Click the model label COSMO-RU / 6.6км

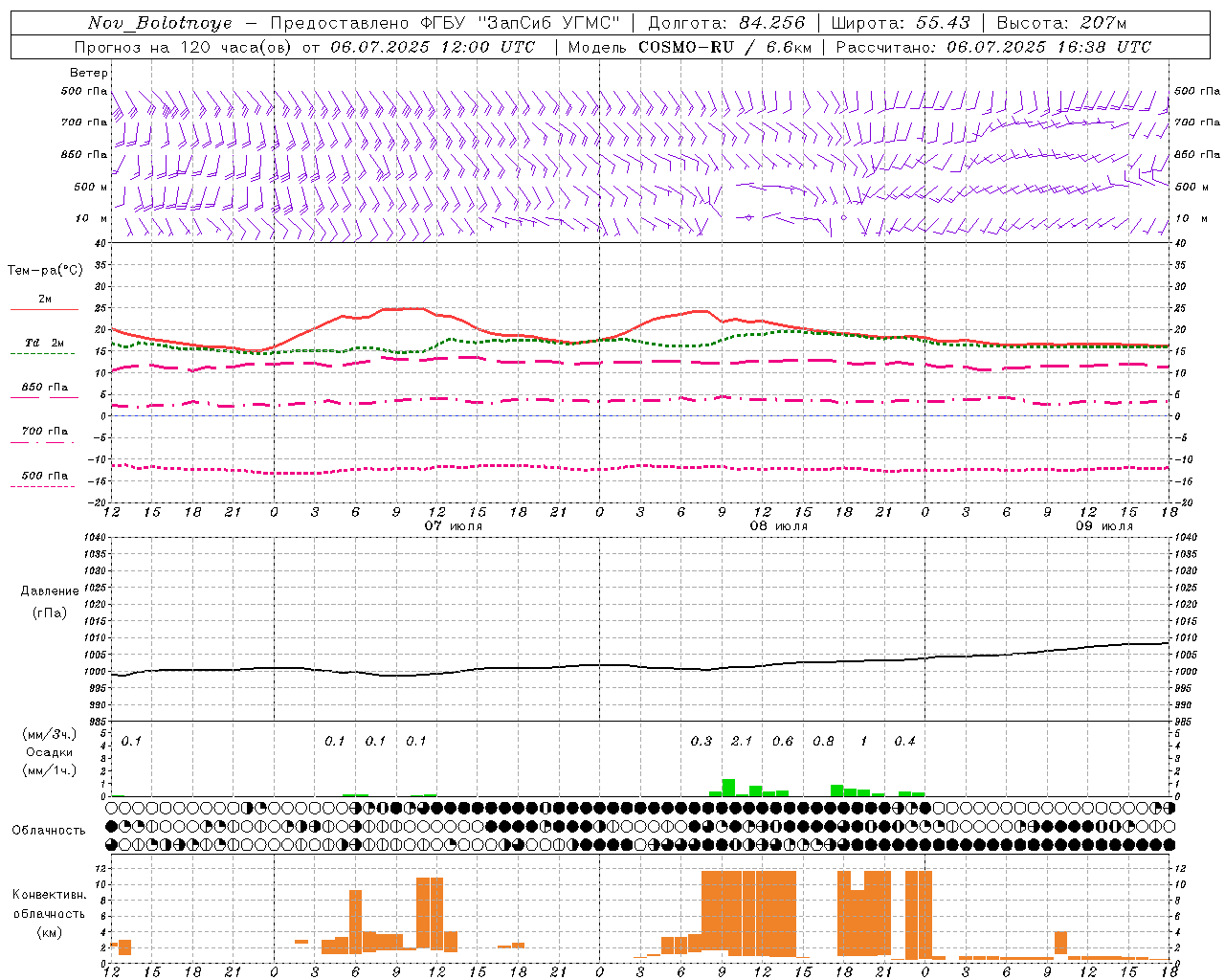(x=724, y=47)
